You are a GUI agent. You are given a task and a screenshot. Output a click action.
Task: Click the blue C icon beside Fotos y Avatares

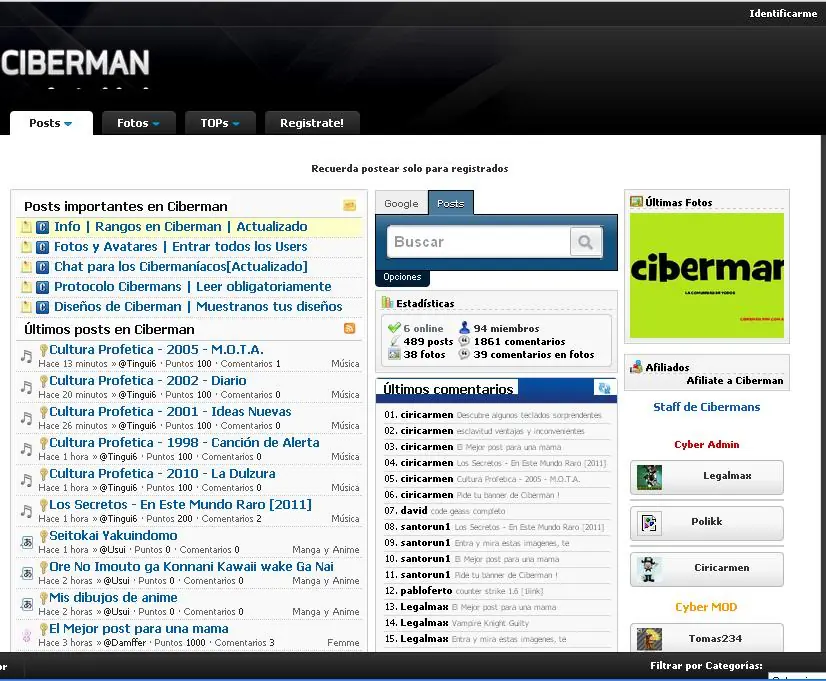[x=43, y=248]
